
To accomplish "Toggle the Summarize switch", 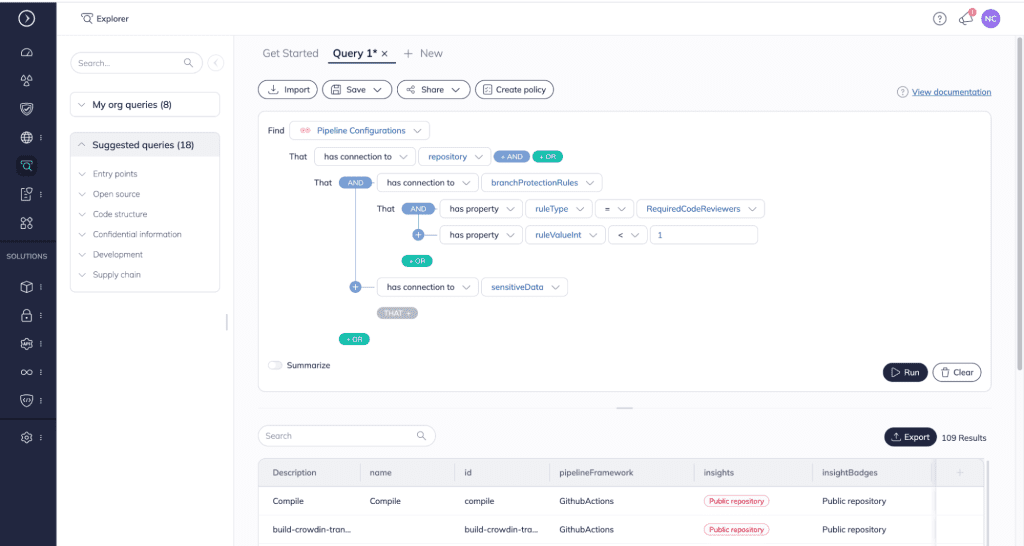I will (275, 365).
